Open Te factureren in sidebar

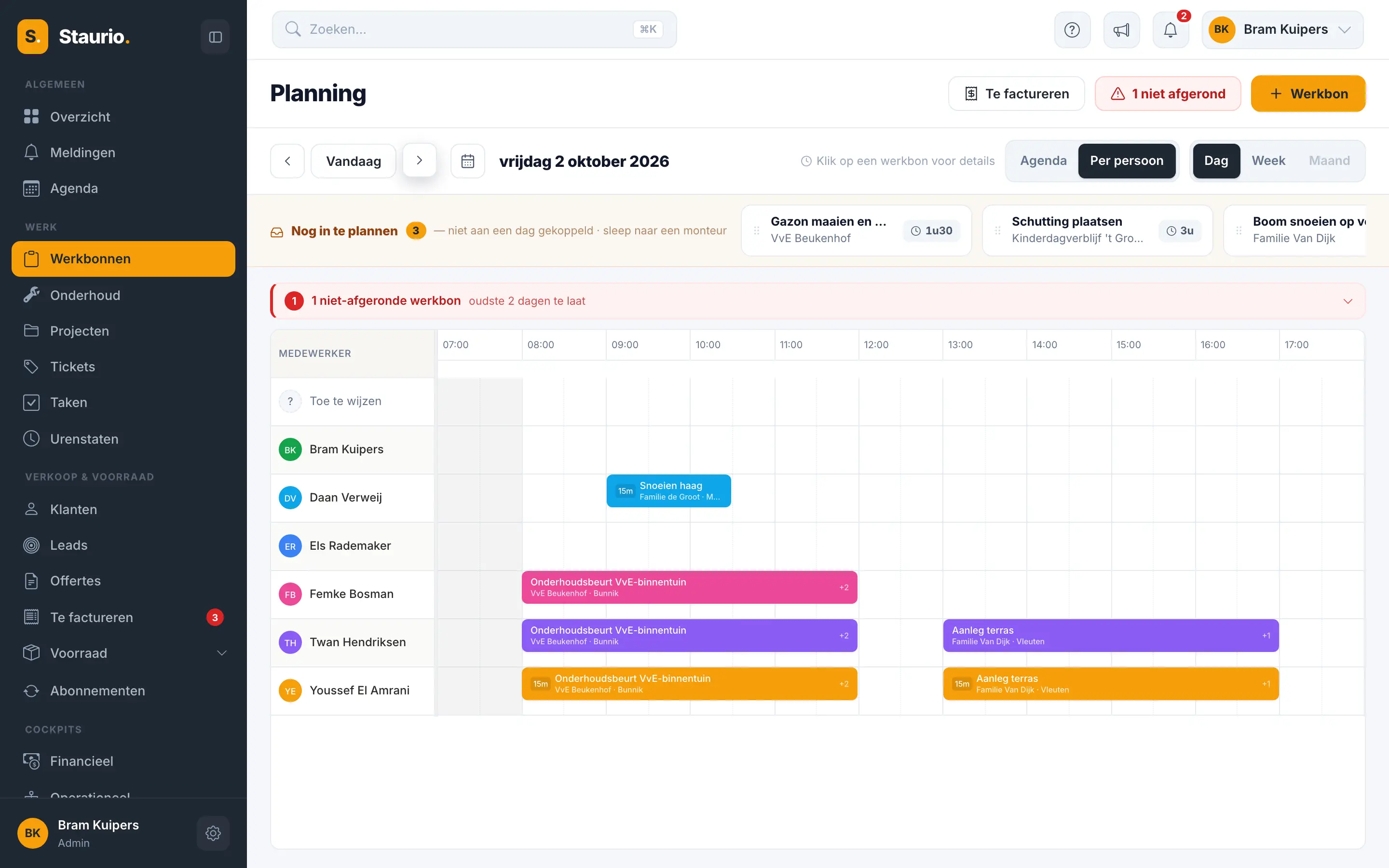(x=123, y=617)
